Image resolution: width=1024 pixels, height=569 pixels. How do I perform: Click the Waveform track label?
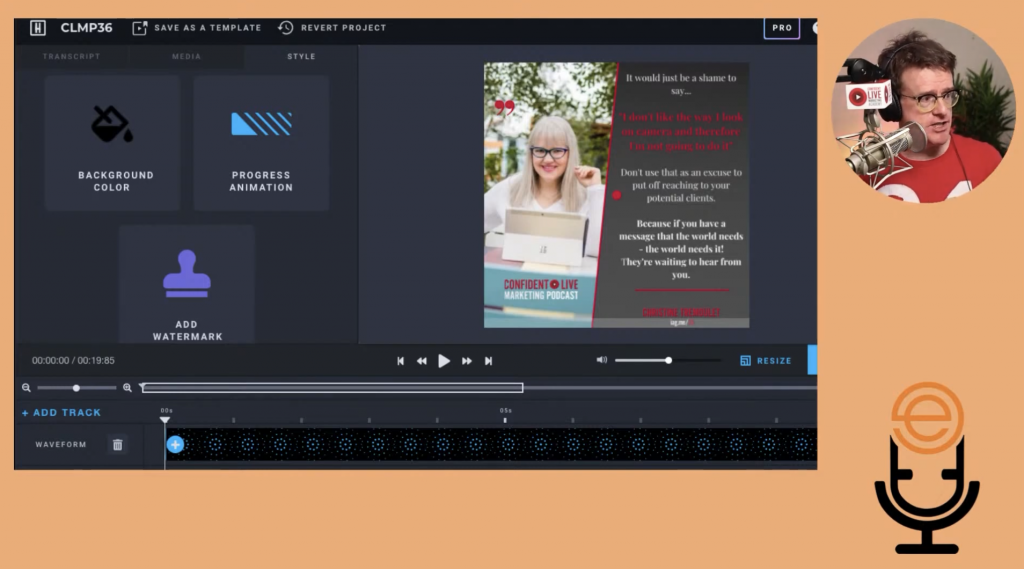point(61,444)
